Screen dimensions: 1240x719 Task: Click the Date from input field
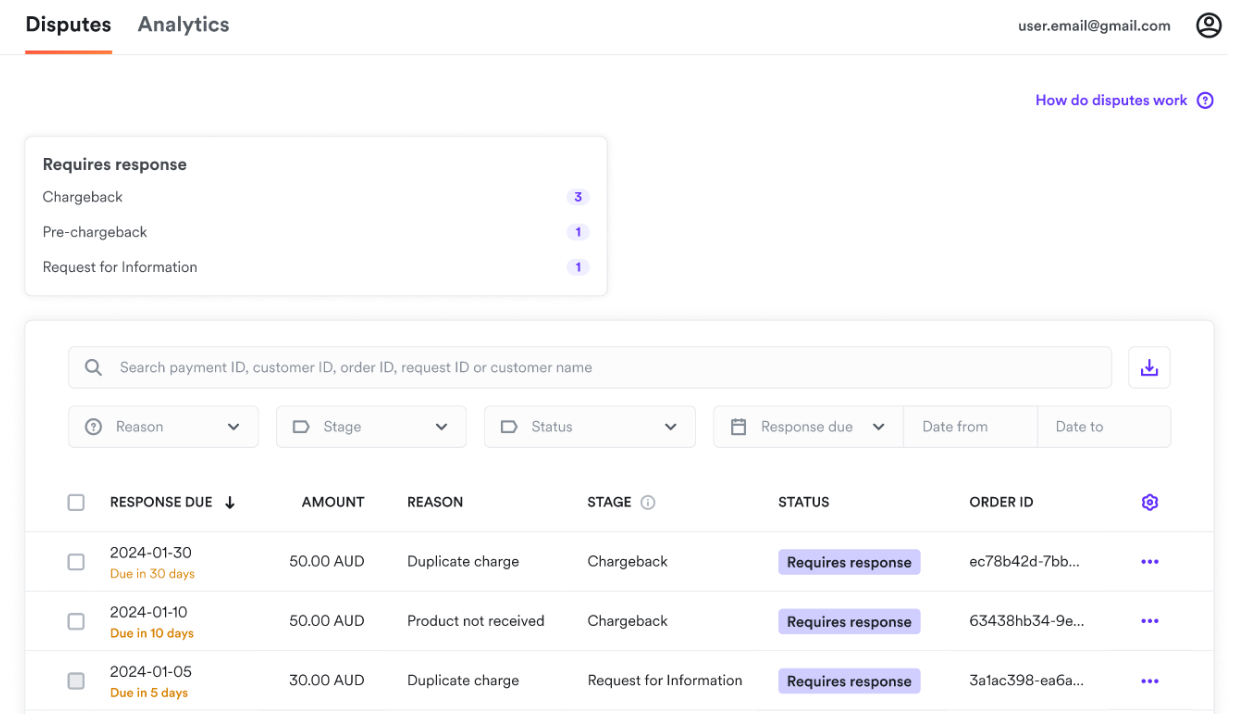pos(970,426)
